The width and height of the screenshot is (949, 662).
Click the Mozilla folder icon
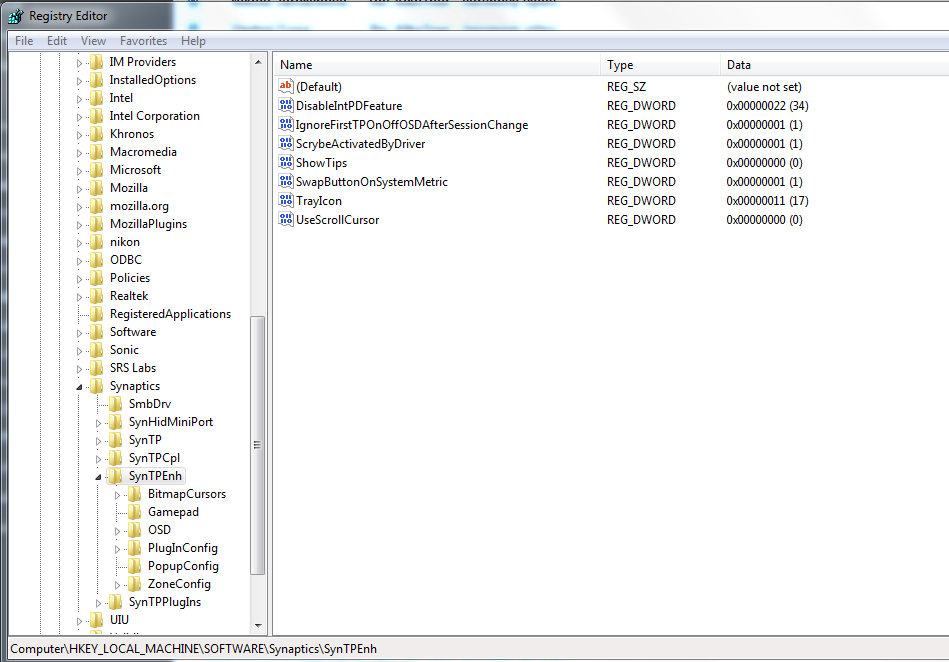pyautogui.click(x=97, y=188)
